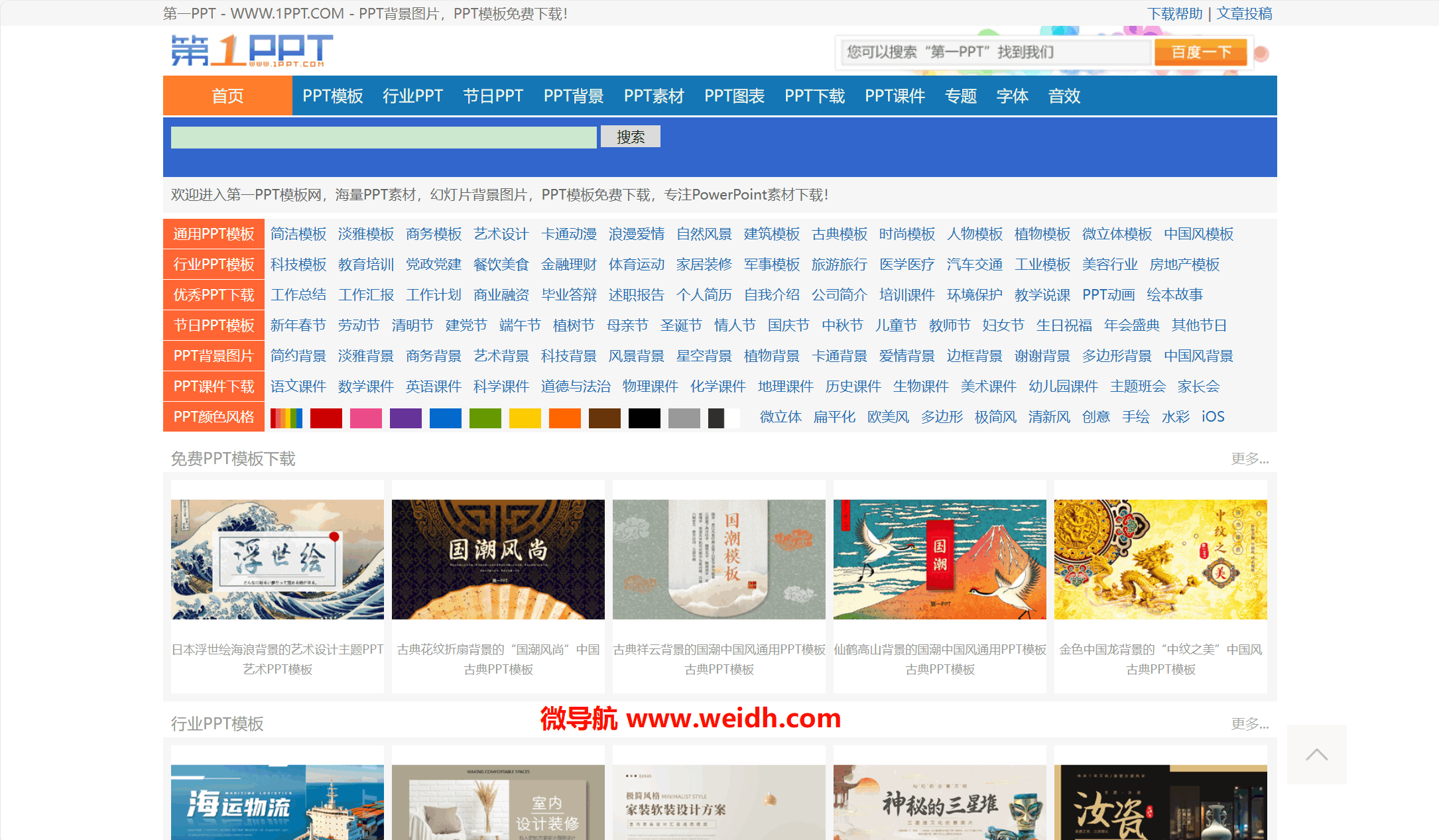Image resolution: width=1439 pixels, height=840 pixels.
Task: Focus the Baidu search box at top
Action: tap(996, 52)
